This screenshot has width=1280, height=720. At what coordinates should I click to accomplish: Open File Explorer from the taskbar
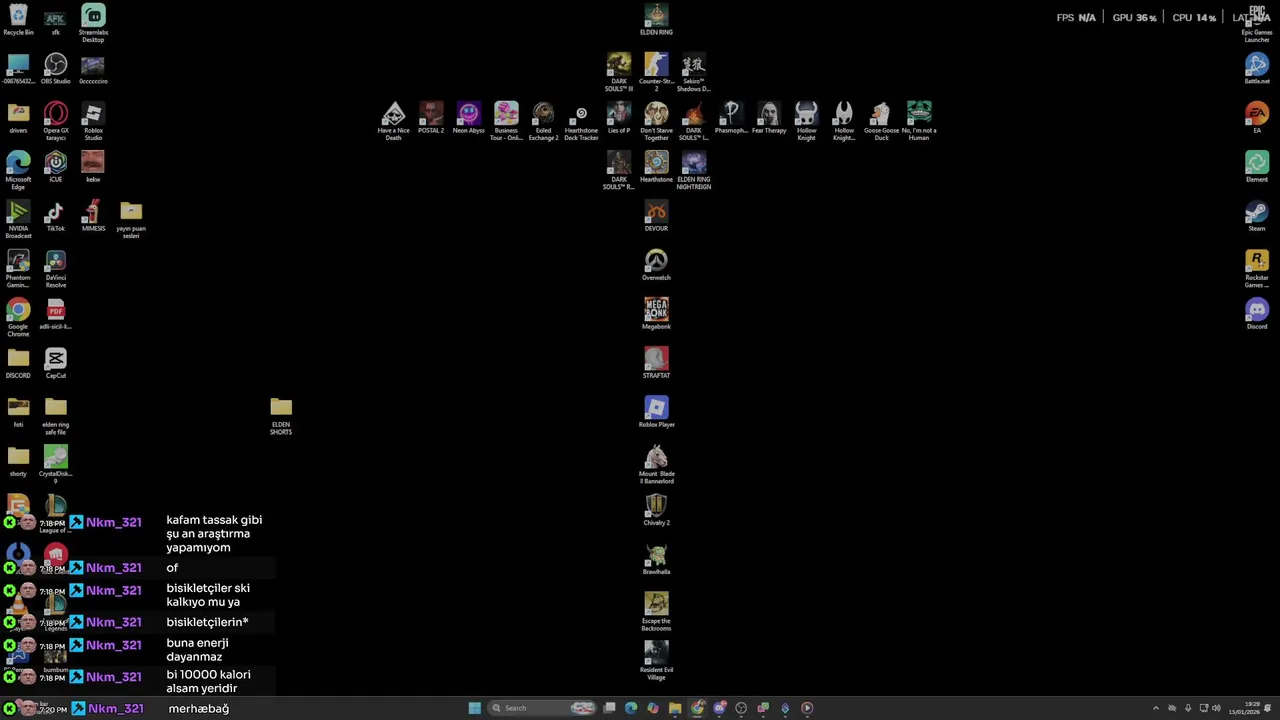pos(675,708)
